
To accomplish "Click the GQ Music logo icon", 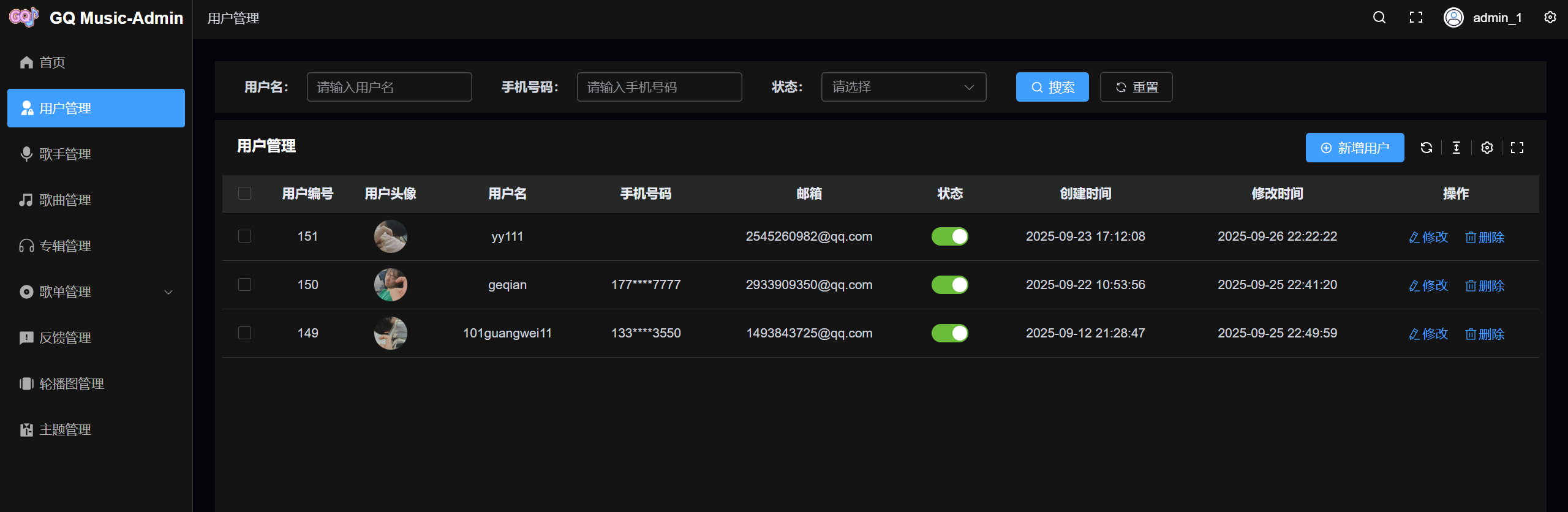I will [x=24, y=17].
